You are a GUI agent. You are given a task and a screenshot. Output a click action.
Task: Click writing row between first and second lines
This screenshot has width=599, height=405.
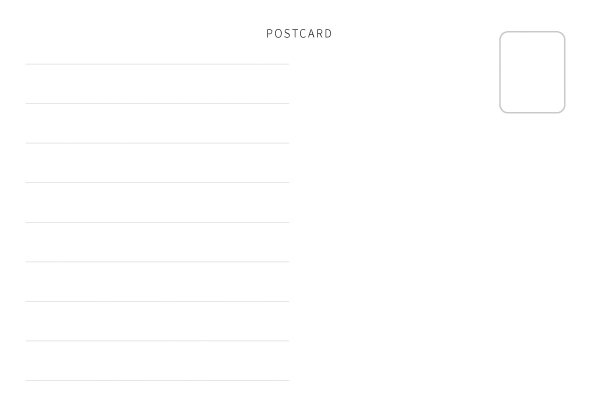[157, 84]
